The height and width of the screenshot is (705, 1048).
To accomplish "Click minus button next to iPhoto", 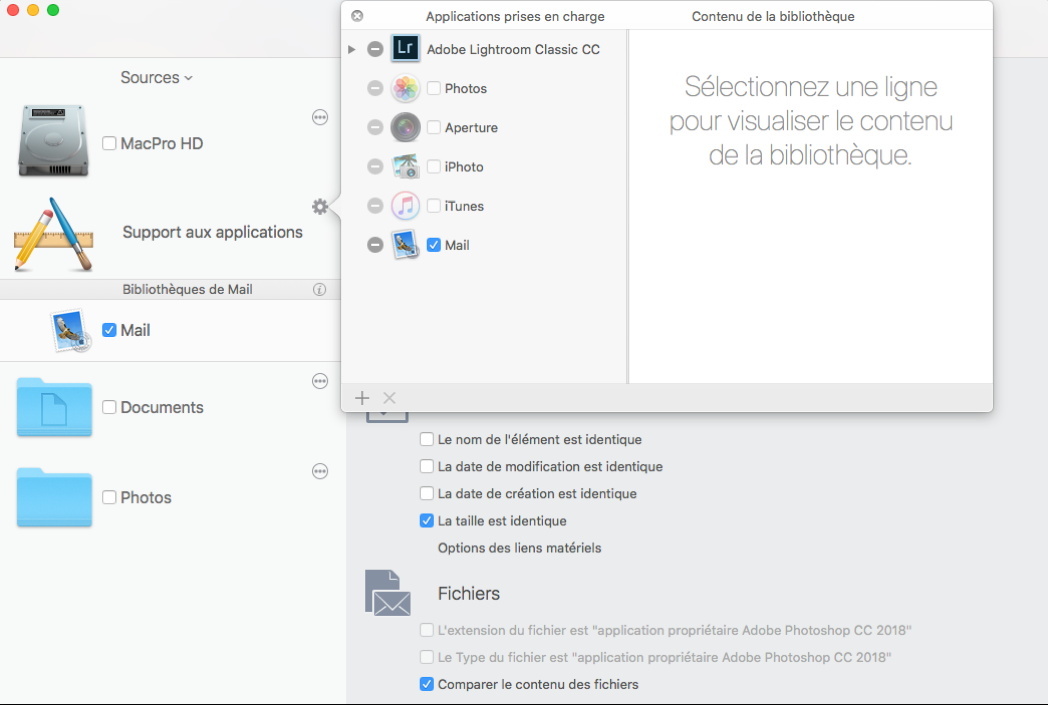I will 375,166.
